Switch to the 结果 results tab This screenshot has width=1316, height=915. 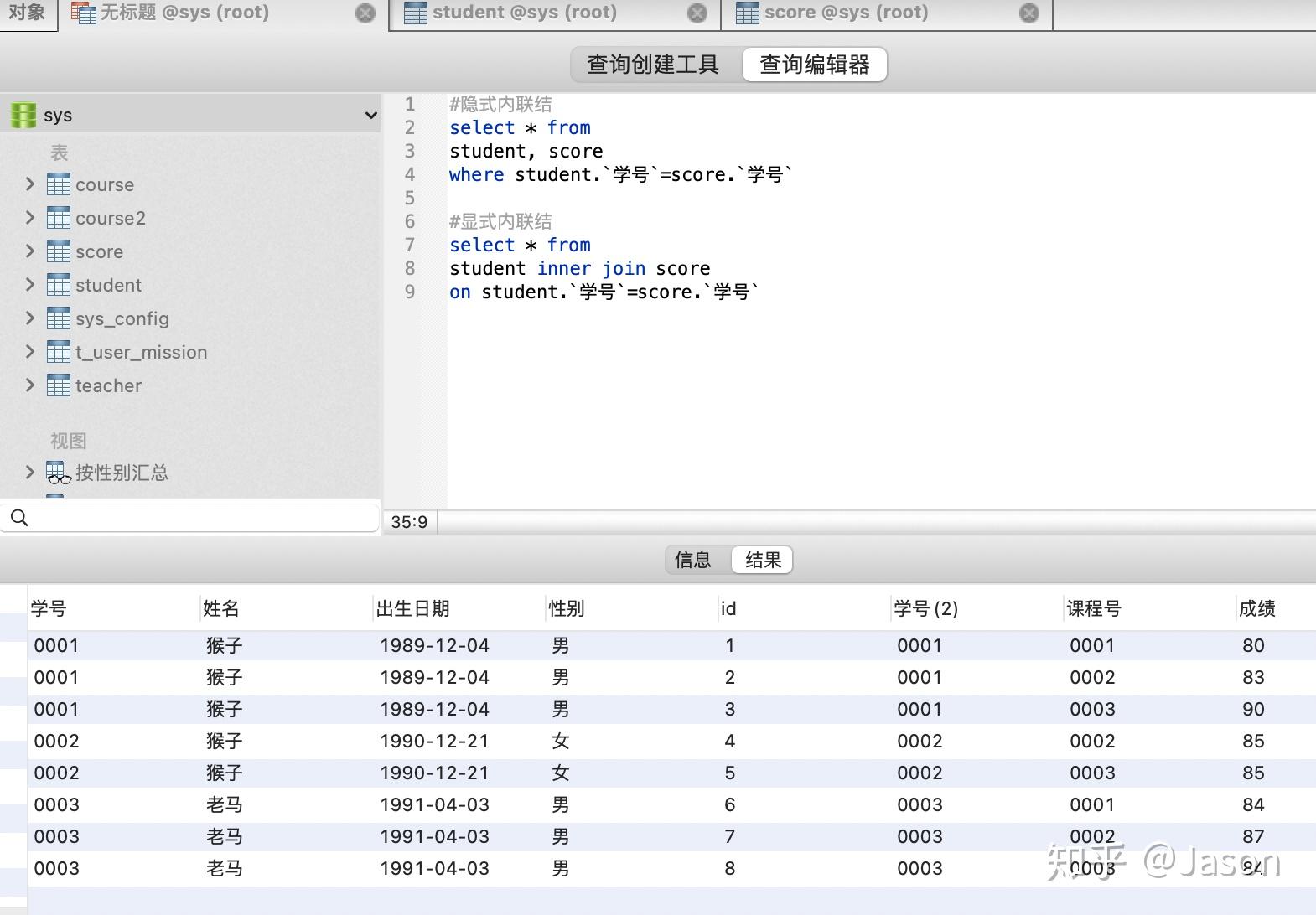click(763, 560)
